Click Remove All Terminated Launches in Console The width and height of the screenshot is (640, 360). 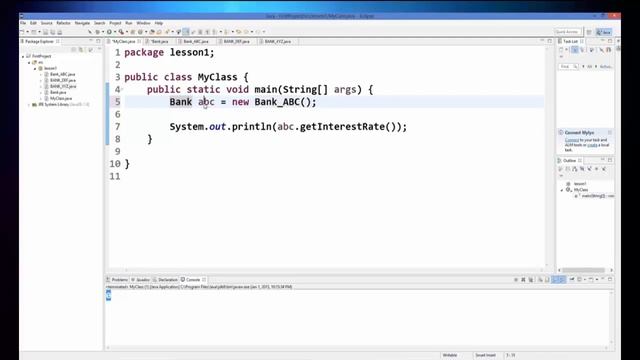531,280
